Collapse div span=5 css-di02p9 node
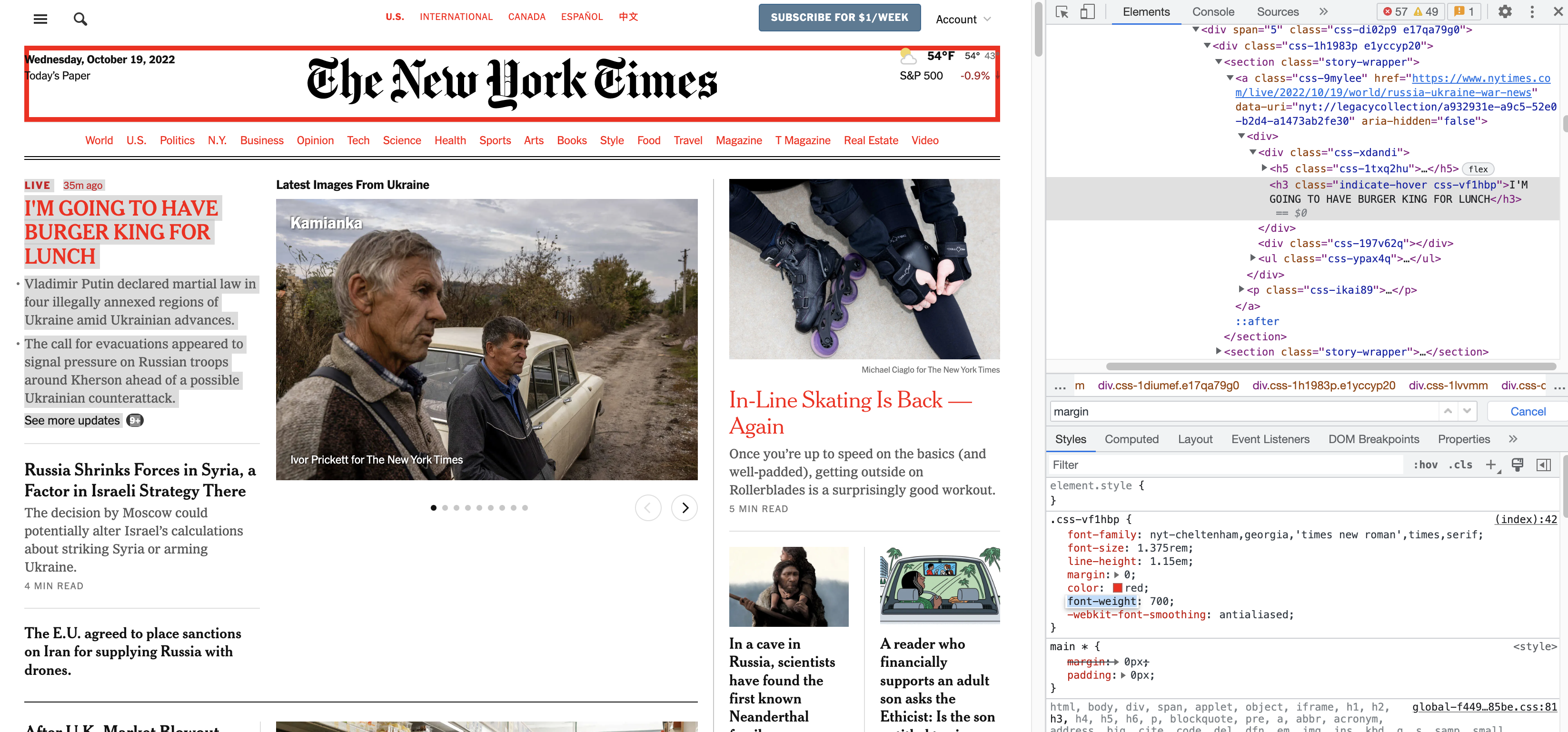The width and height of the screenshot is (1568, 732). tap(1195, 29)
